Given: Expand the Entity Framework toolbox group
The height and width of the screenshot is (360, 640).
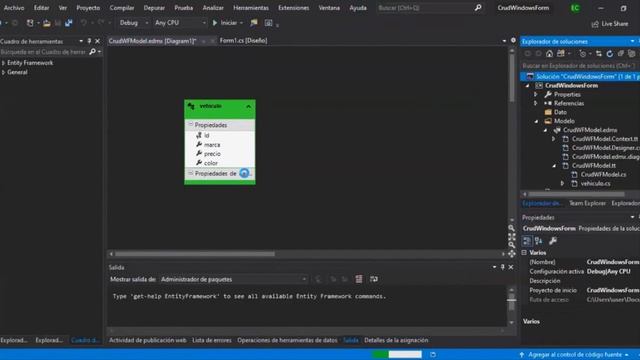Looking at the screenshot, I should pyautogui.click(x=4, y=63).
